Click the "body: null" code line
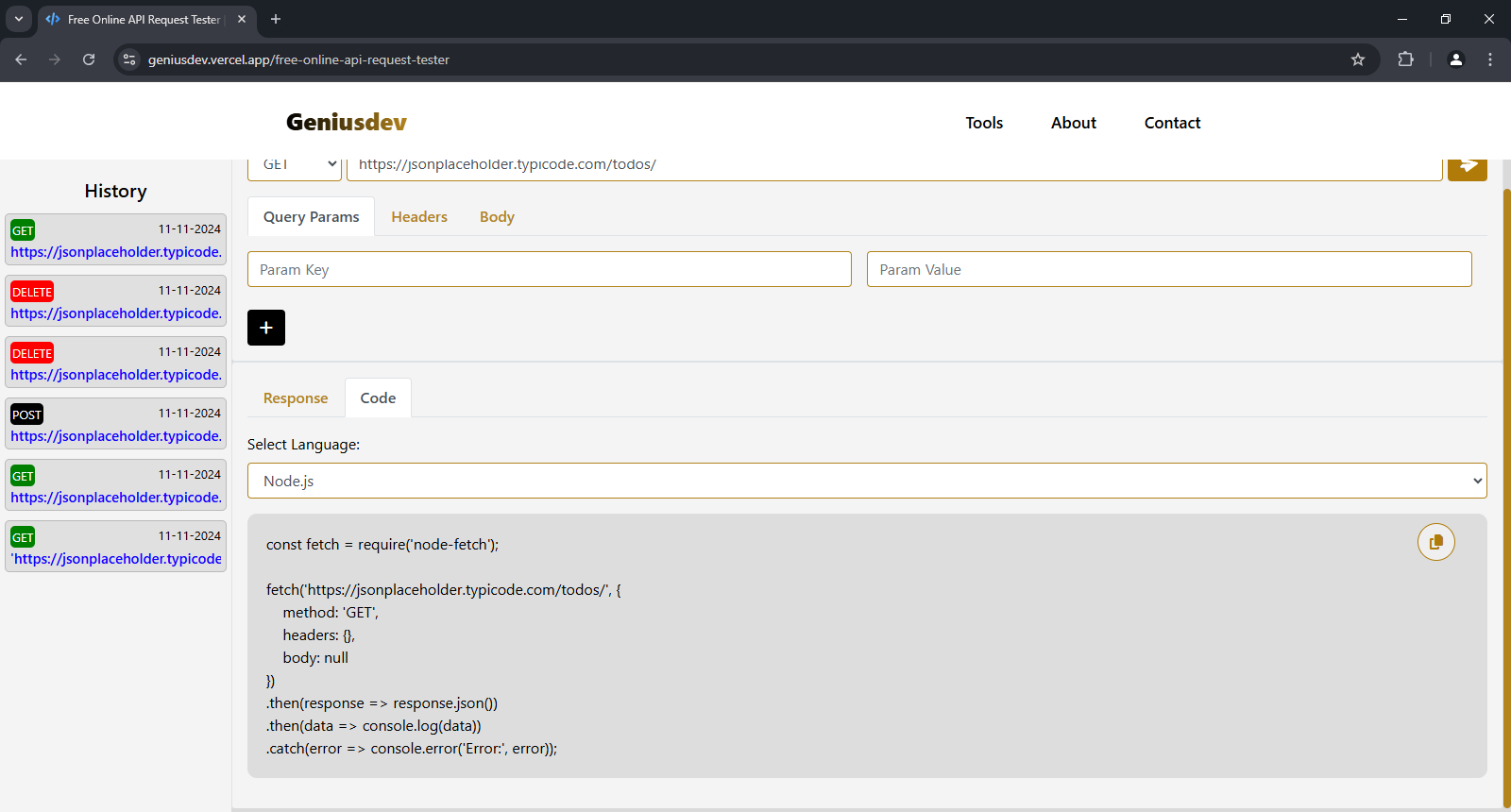Image resolution: width=1511 pixels, height=812 pixels. coord(315,658)
